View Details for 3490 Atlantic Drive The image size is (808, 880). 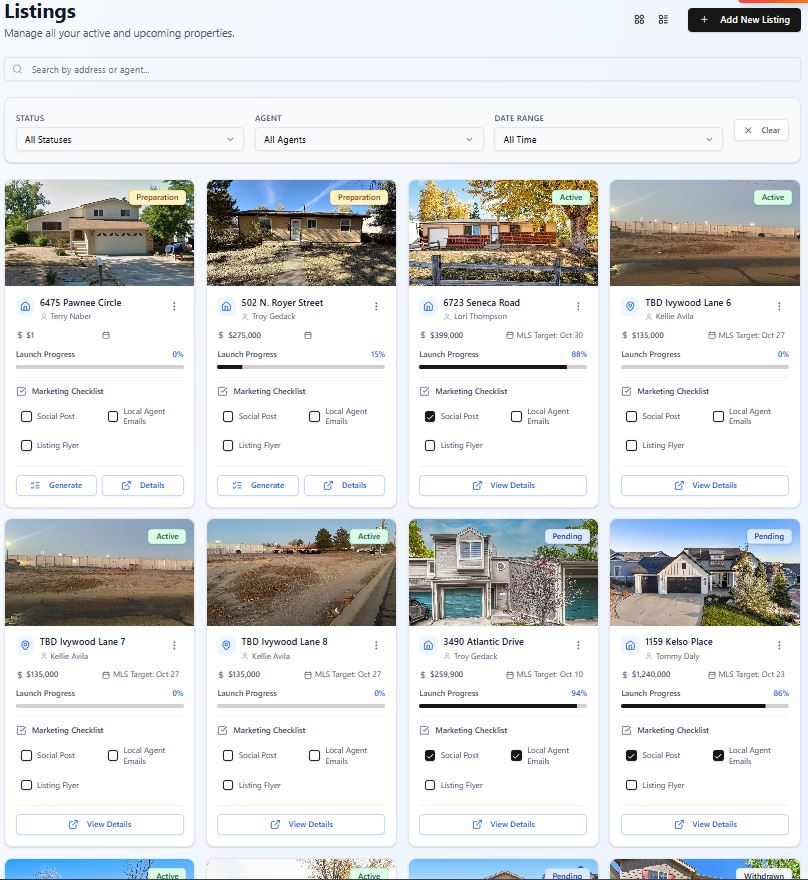[503, 824]
